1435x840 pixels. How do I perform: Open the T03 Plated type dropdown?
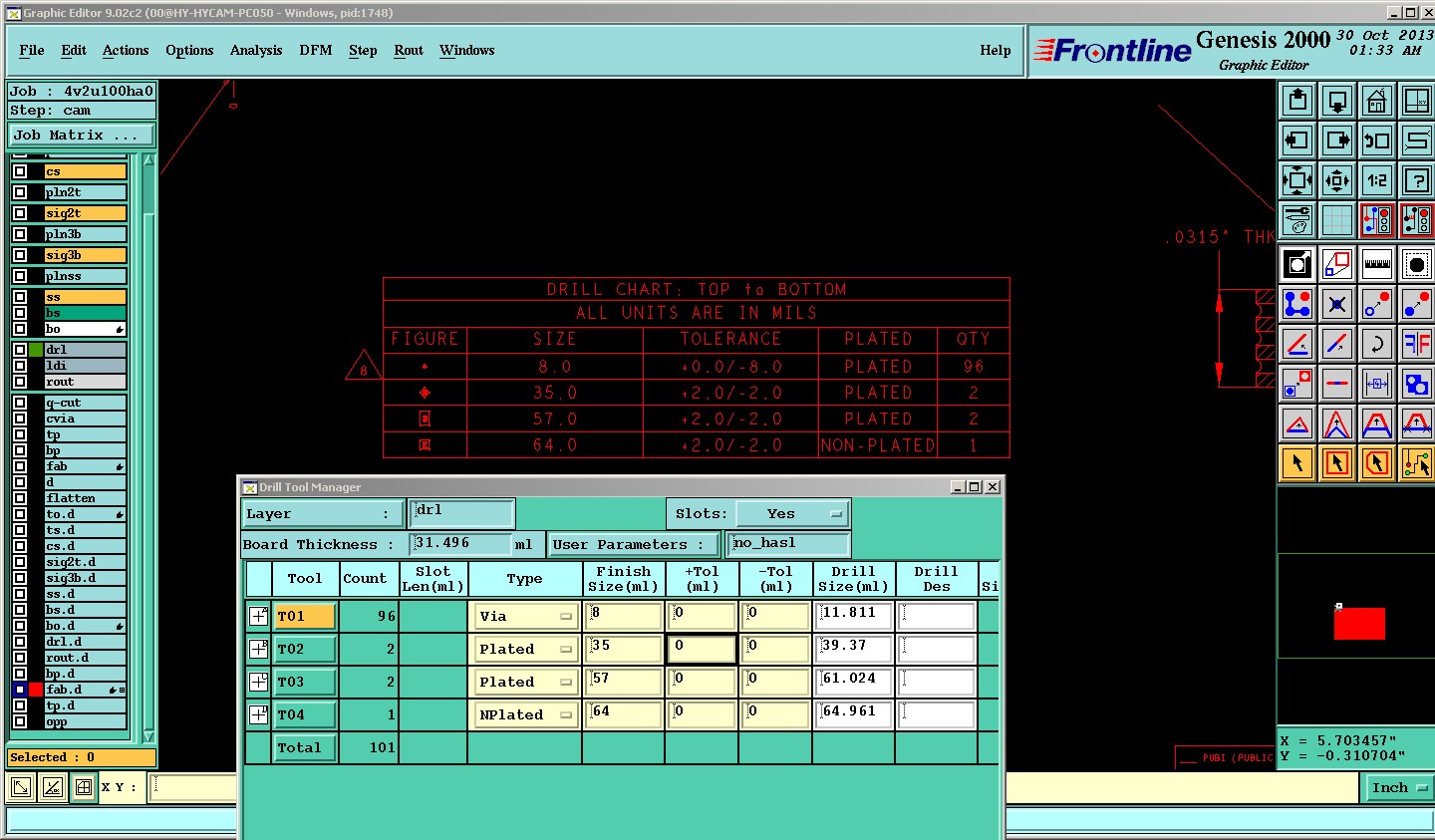525,683
